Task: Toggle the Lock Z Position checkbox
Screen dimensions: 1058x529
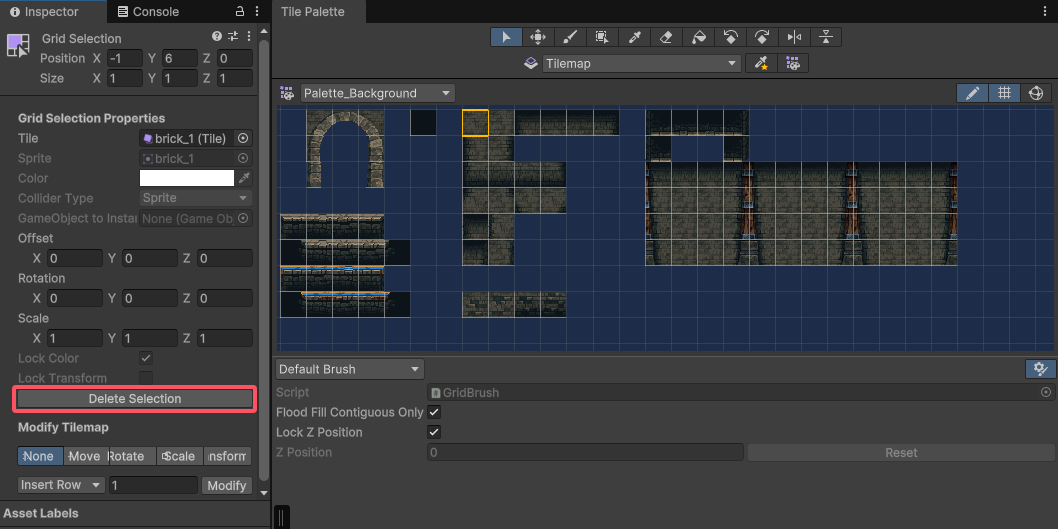Action: (x=434, y=432)
